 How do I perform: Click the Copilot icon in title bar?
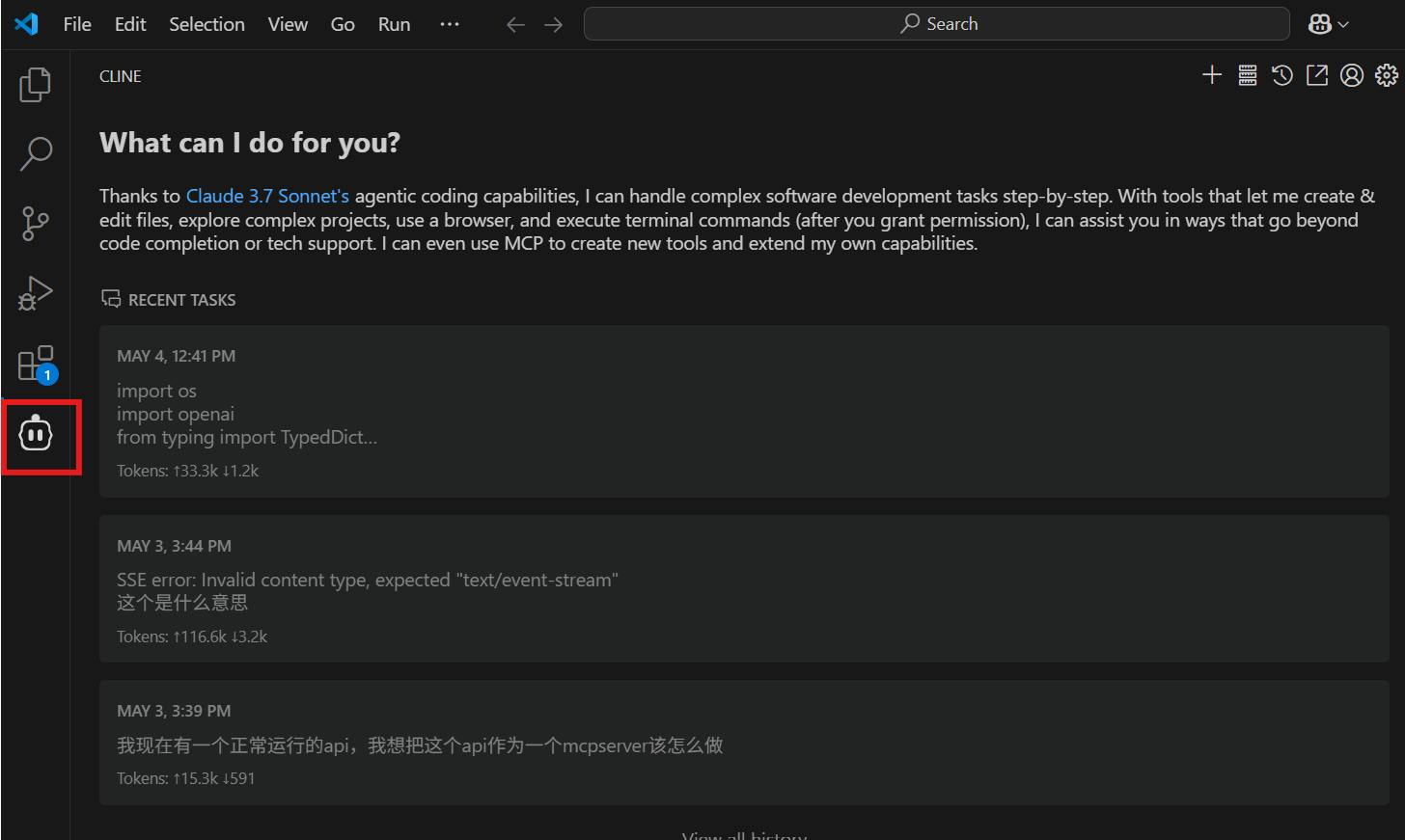point(1318,23)
